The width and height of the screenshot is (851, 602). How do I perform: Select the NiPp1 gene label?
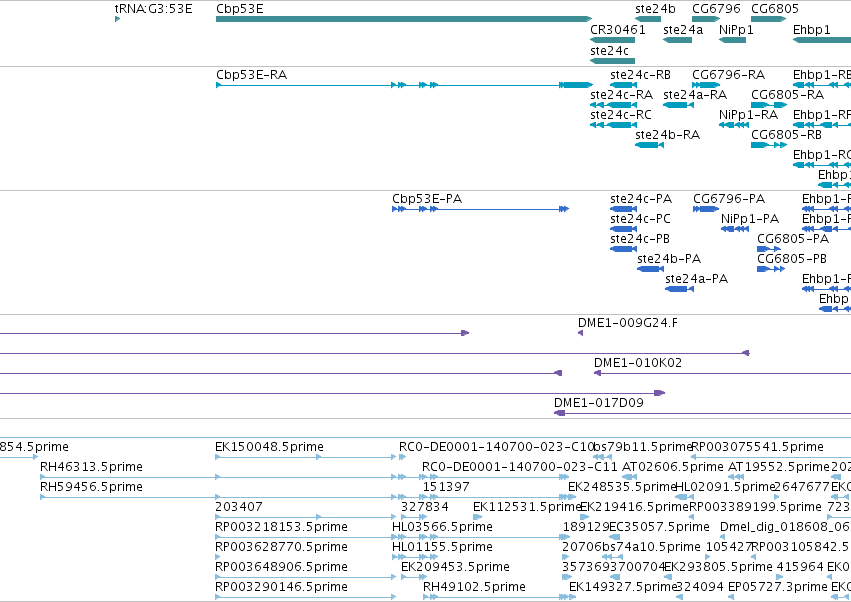(736, 30)
